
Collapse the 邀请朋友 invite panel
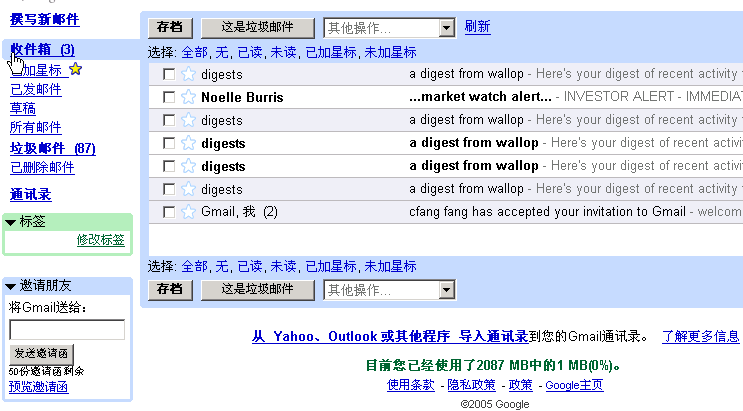[11, 287]
